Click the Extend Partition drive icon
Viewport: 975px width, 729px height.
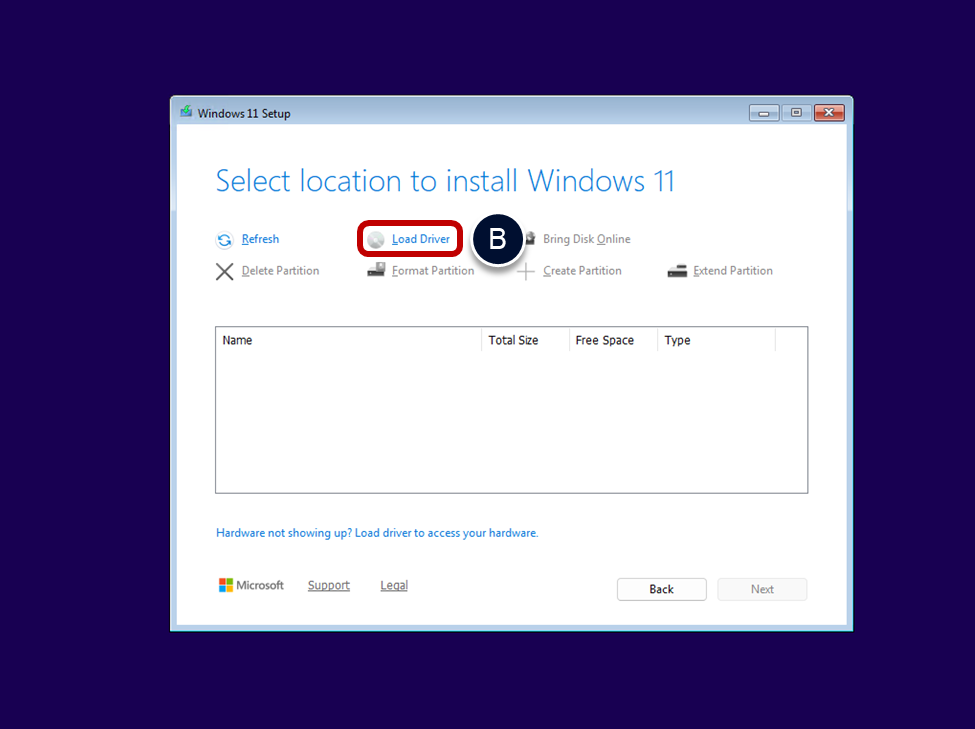click(x=677, y=271)
